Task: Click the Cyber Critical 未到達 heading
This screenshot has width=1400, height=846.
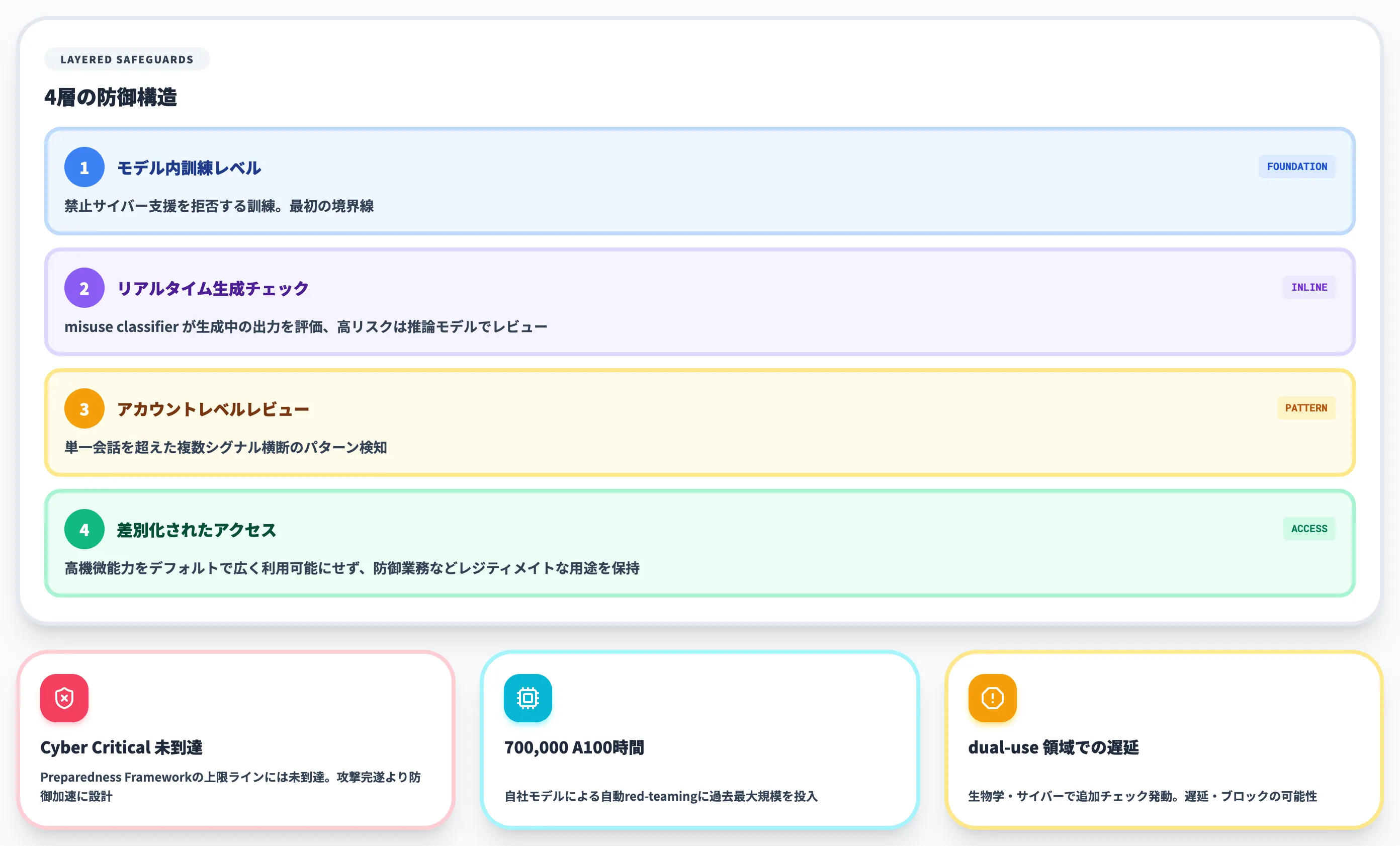Action: 121,747
